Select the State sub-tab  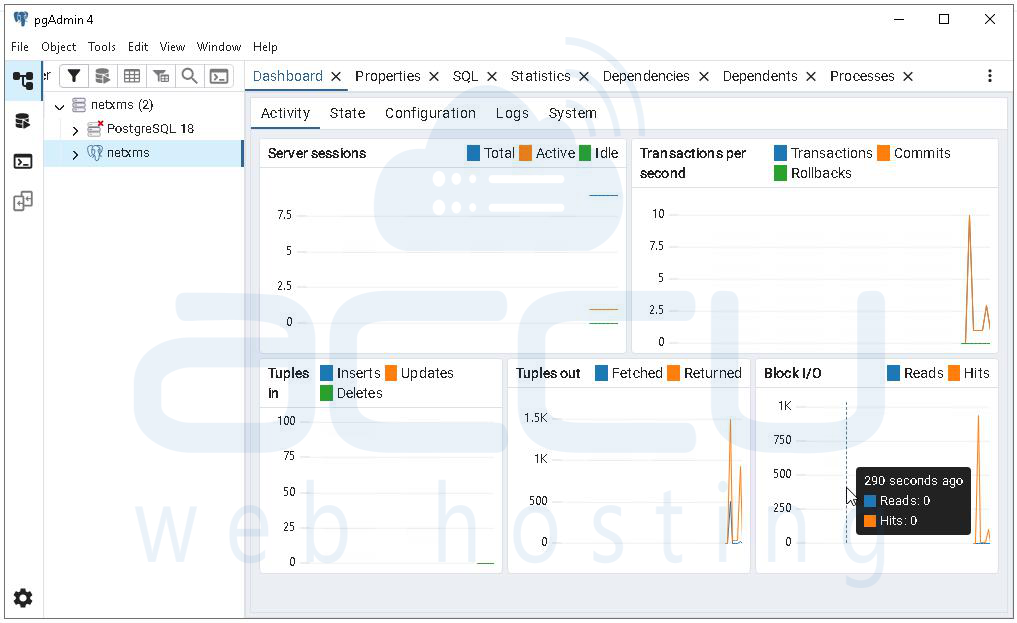(x=347, y=113)
